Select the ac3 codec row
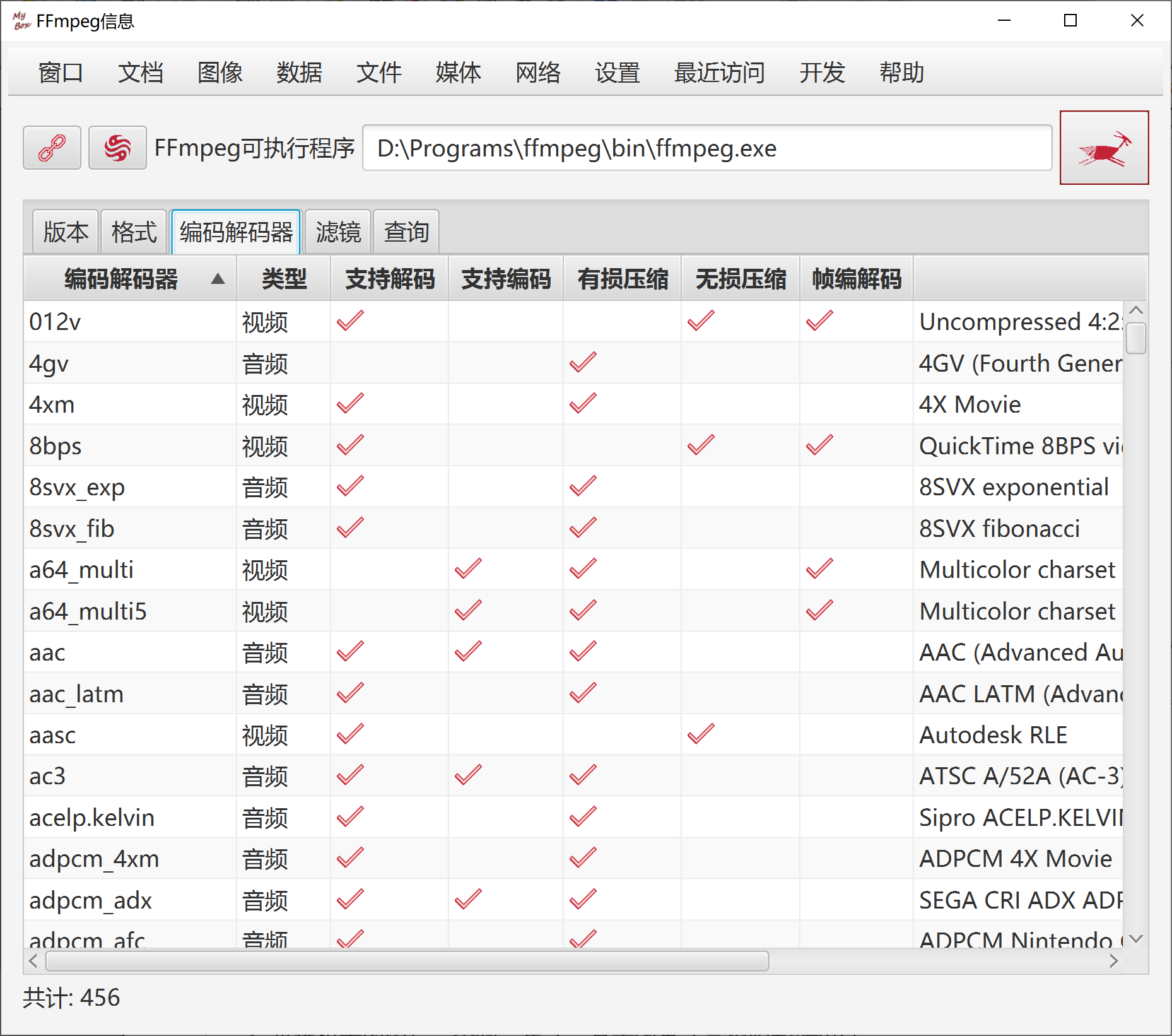The image size is (1172, 1036). tap(573, 776)
